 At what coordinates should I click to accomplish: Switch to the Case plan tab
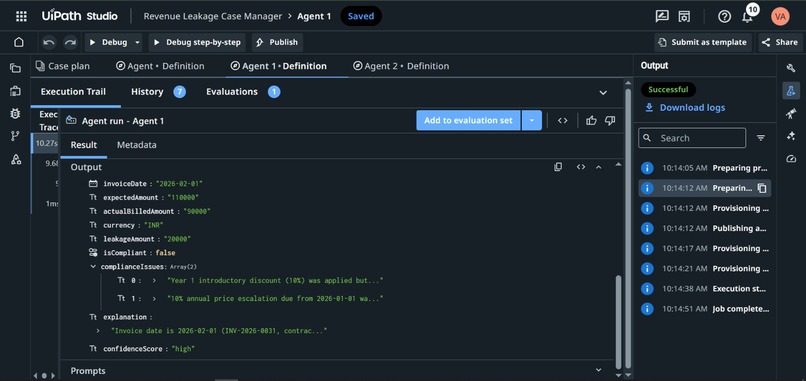(62, 66)
